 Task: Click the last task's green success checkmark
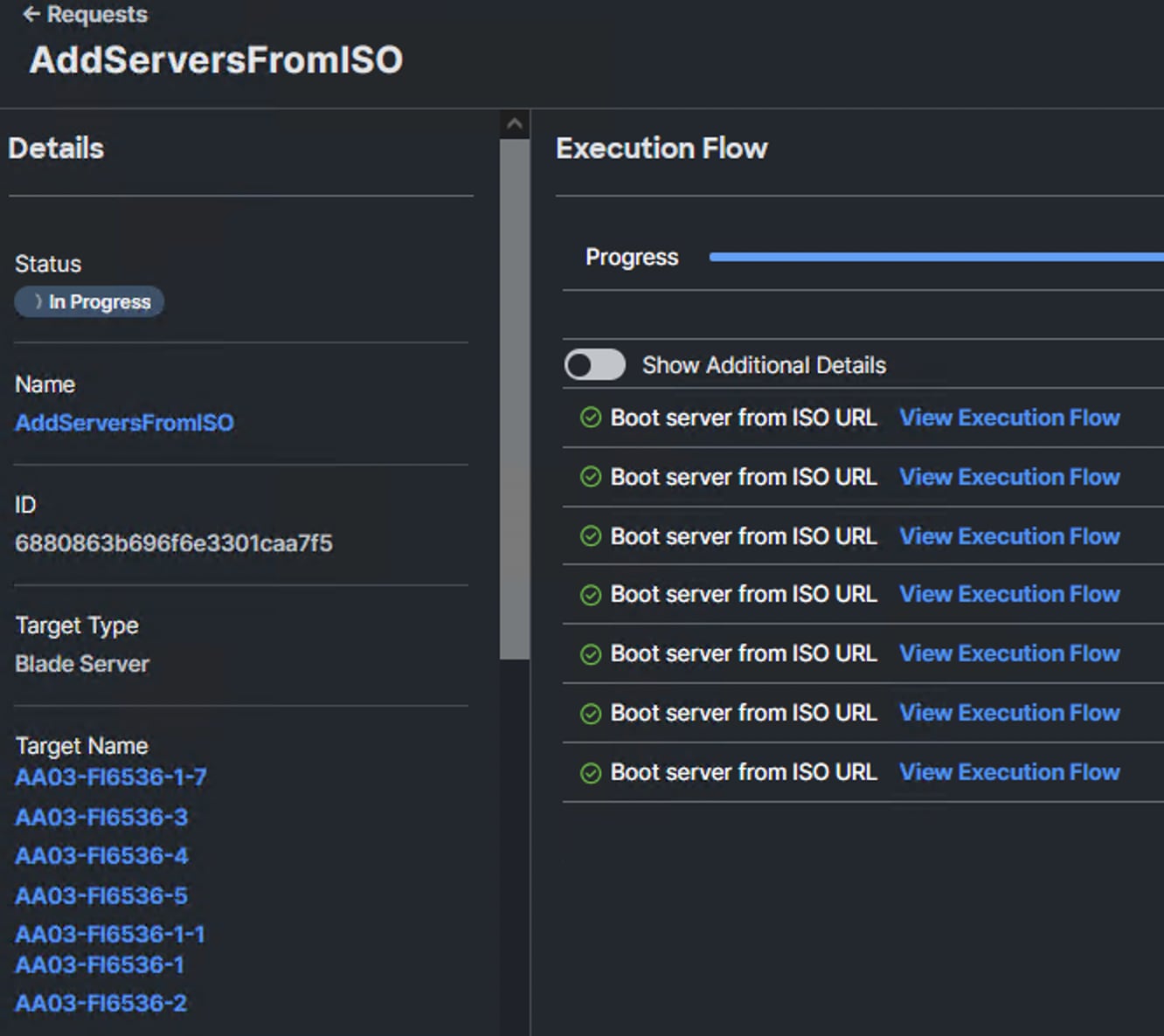pos(591,773)
